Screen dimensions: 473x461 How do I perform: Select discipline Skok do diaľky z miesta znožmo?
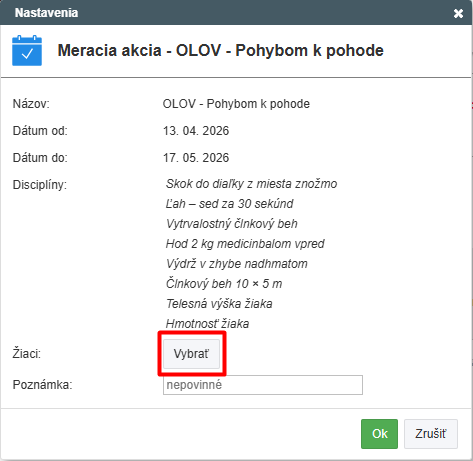(x=251, y=184)
